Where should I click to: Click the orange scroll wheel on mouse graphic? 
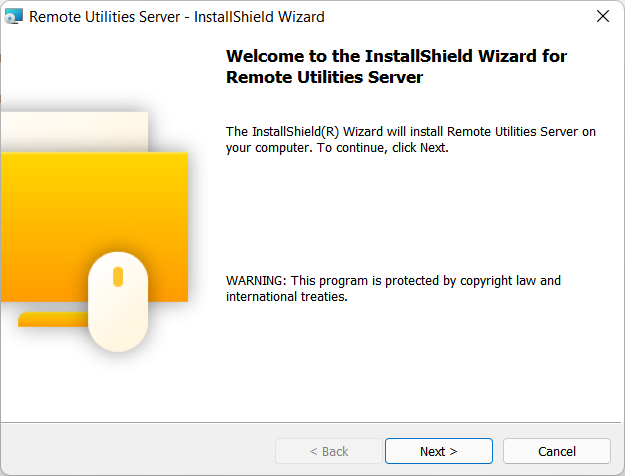tap(118, 276)
